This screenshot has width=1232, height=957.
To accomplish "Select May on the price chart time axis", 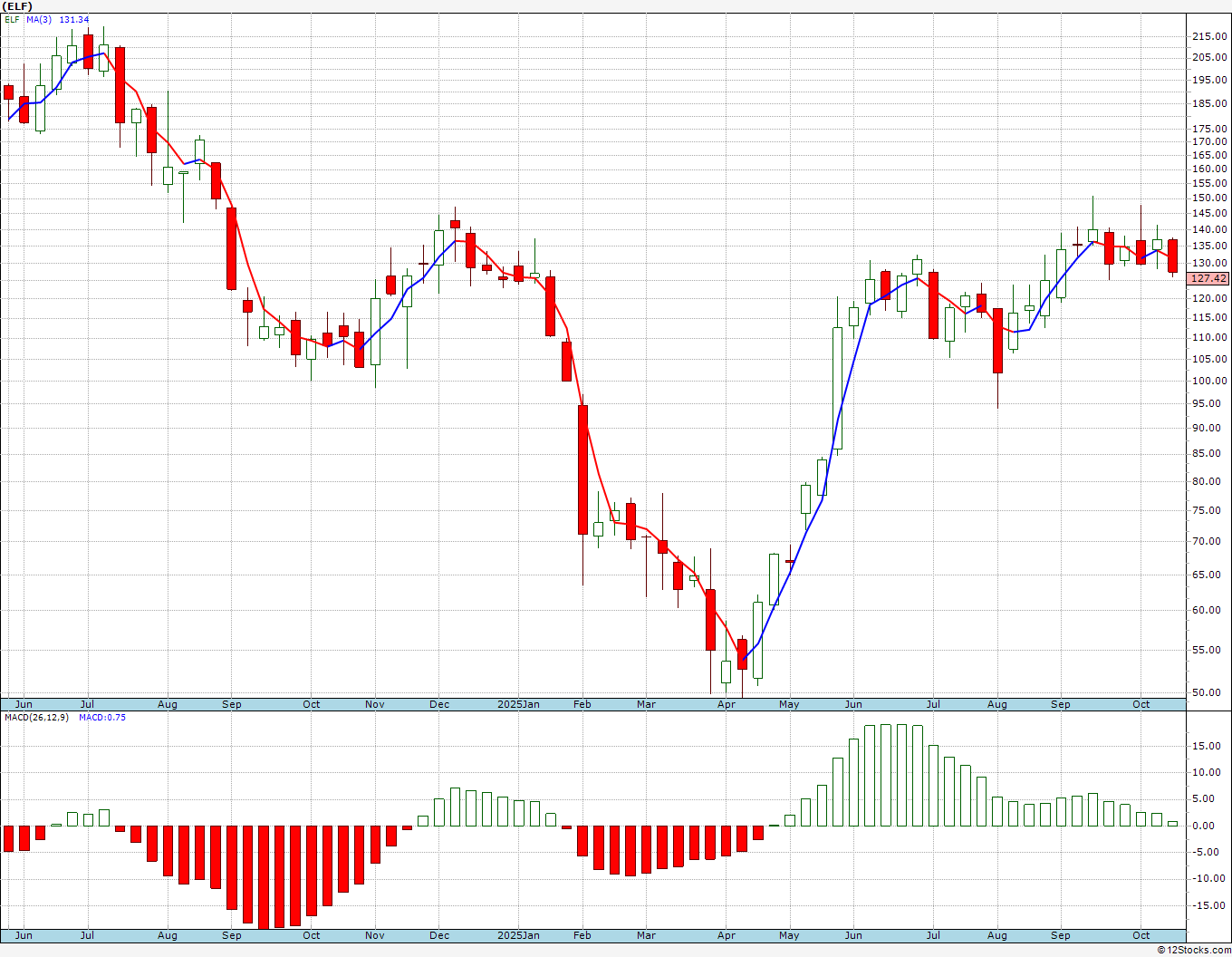I will pos(790,704).
